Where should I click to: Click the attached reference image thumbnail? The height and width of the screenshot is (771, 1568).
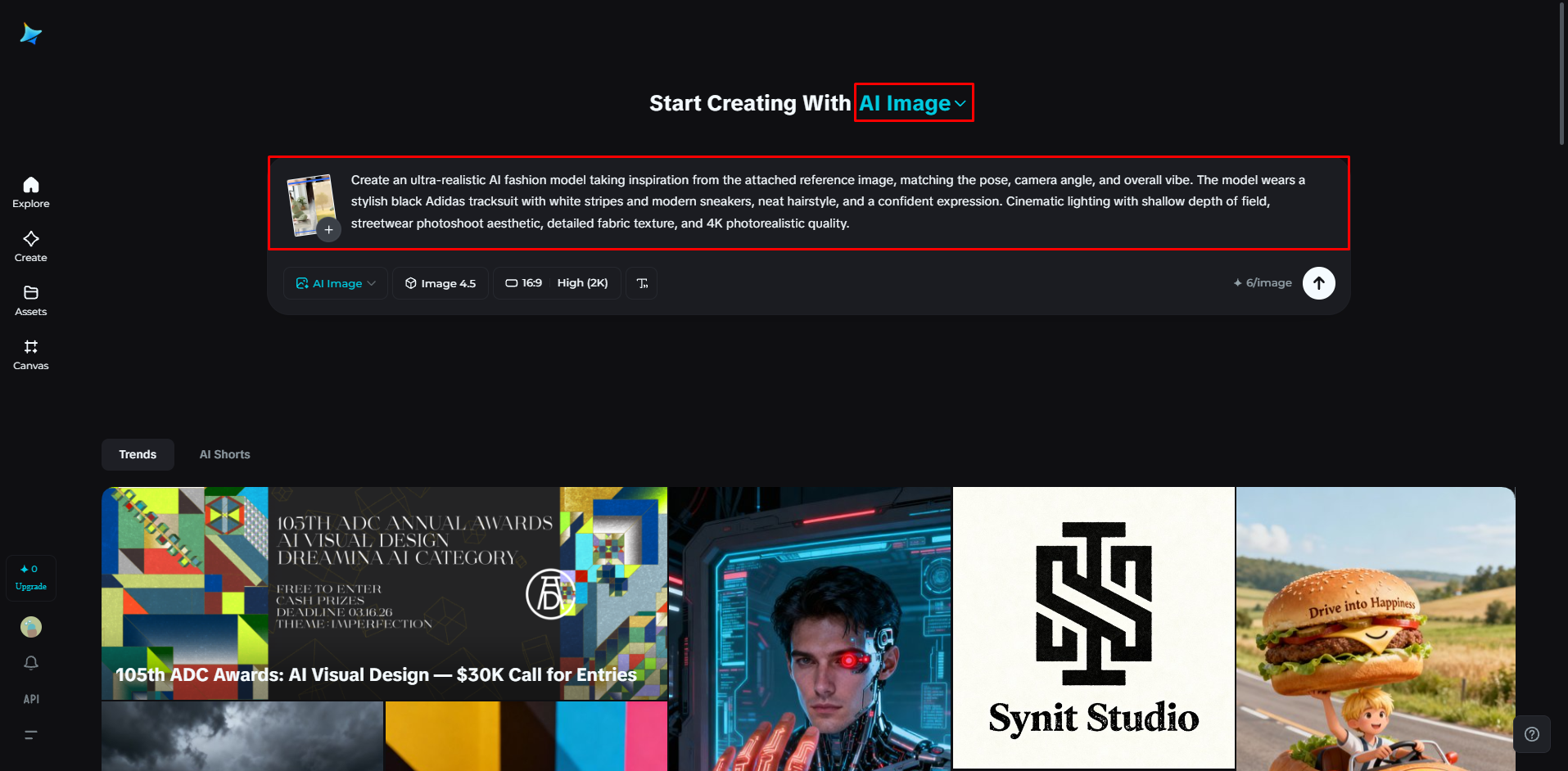[x=310, y=203]
